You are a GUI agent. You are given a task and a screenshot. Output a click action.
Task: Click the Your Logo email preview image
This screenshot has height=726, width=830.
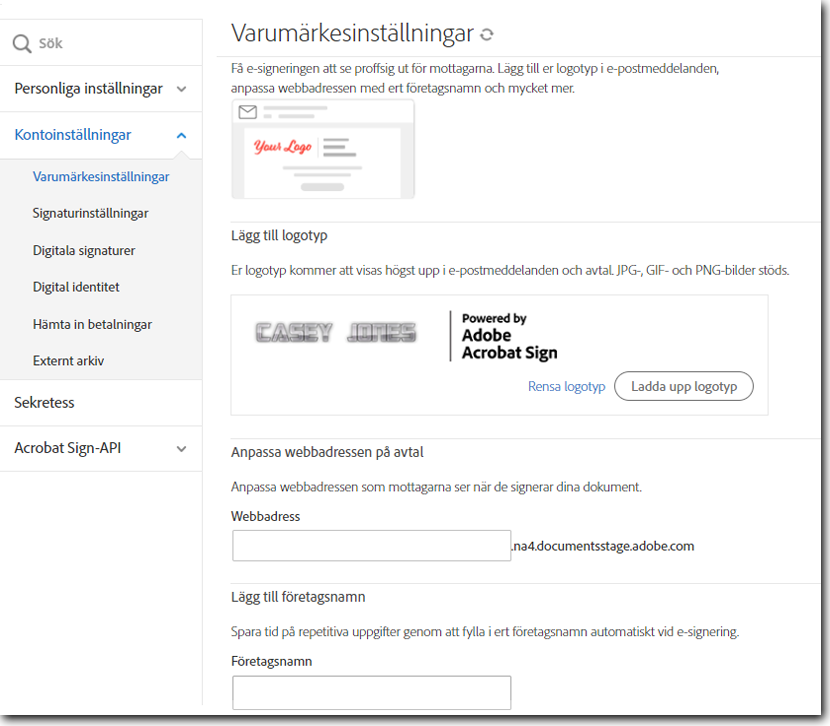click(323, 149)
